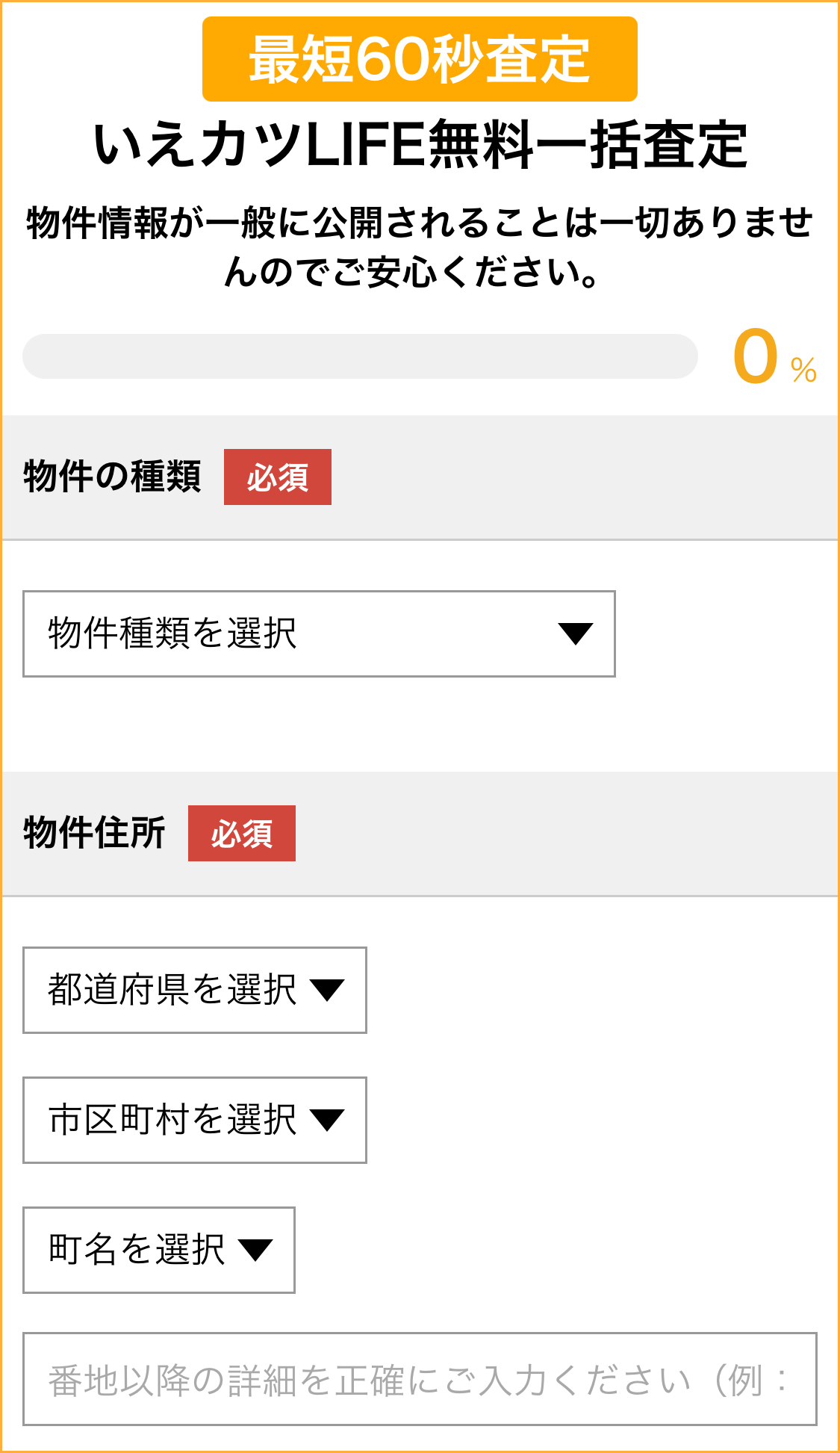This screenshot has width=840, height=1453.
Task: Click the grey progress bar
Action: (x=360, y=356)
